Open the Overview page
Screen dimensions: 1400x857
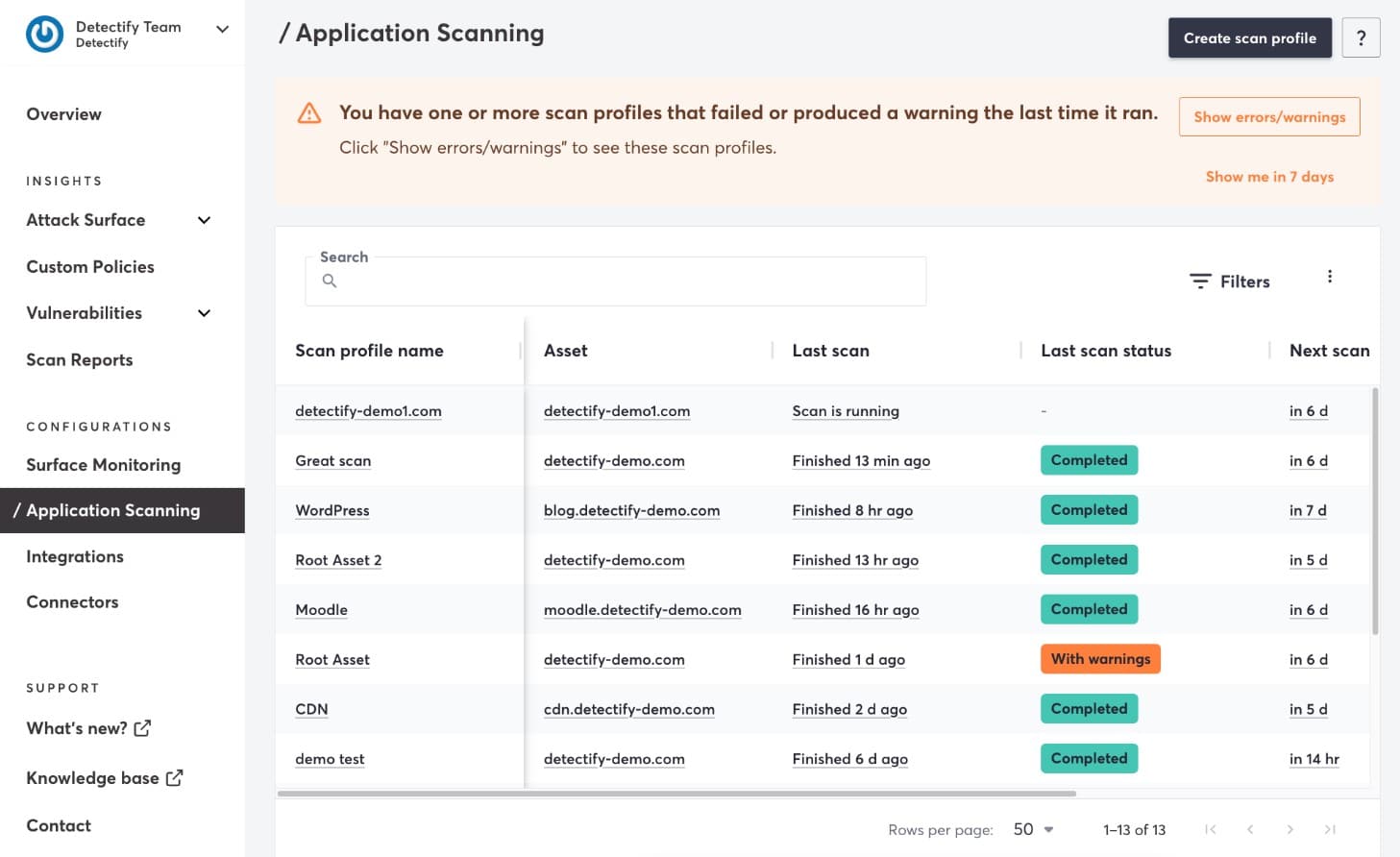pyautogui.click(x=63, y=114)
